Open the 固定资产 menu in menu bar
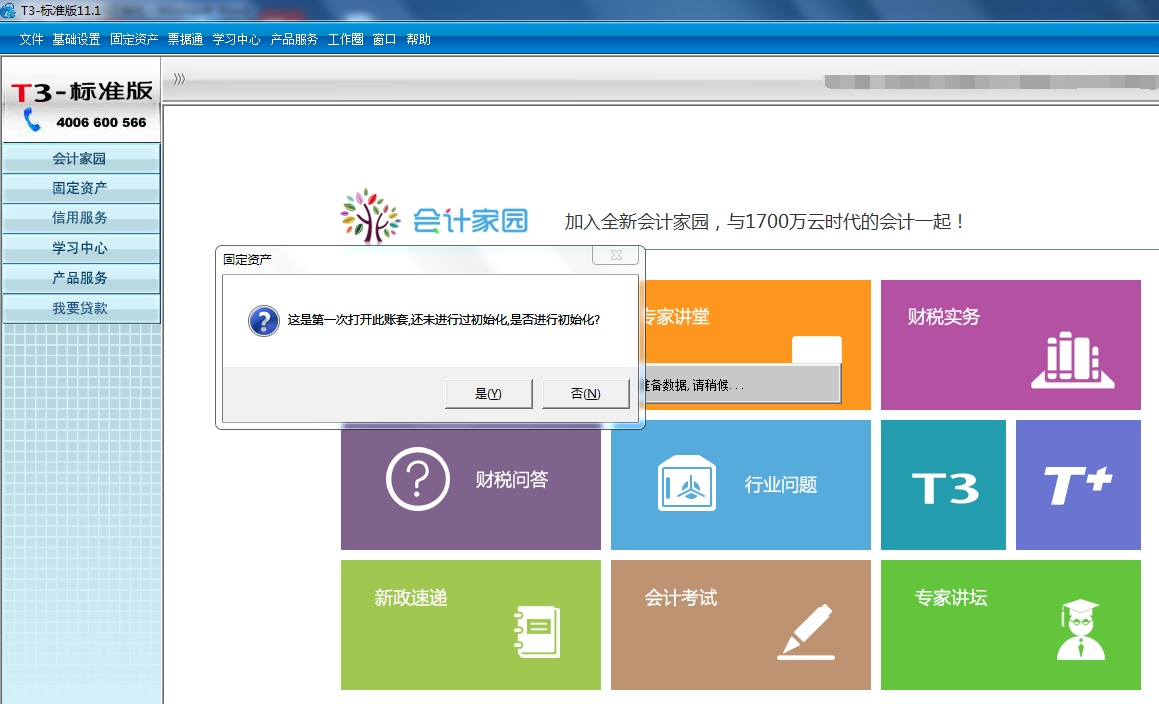The height and width of the screenshot is (704, 1159). (x=134, y=39)
